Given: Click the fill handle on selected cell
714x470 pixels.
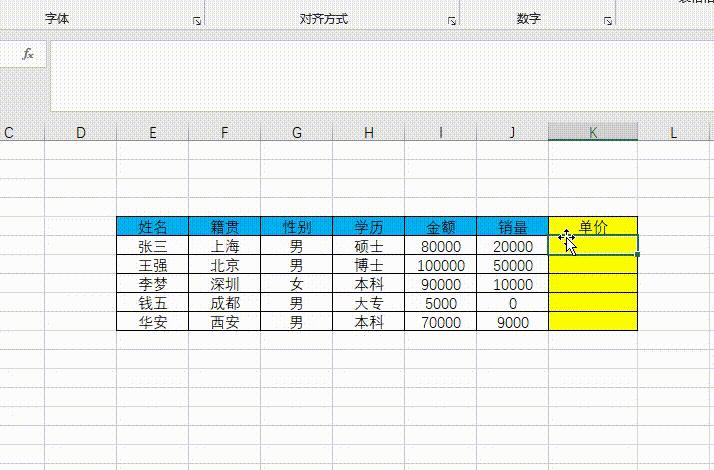Looking at the screenshot, I should point(637,255).
